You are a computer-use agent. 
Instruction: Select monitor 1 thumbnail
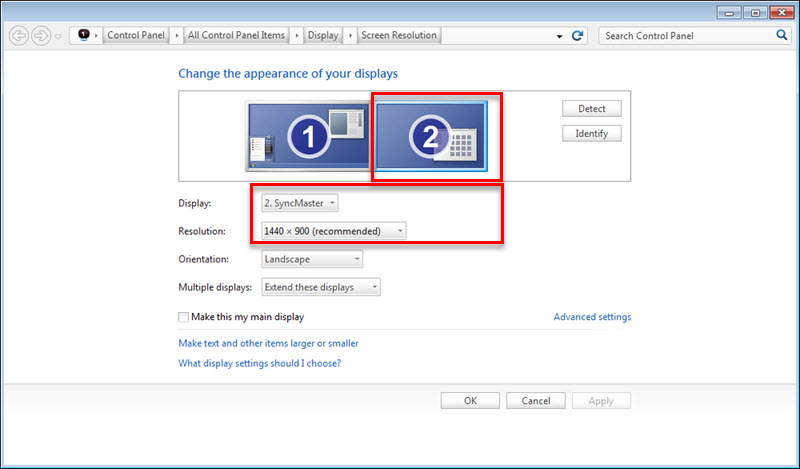[x=308, y=136]
